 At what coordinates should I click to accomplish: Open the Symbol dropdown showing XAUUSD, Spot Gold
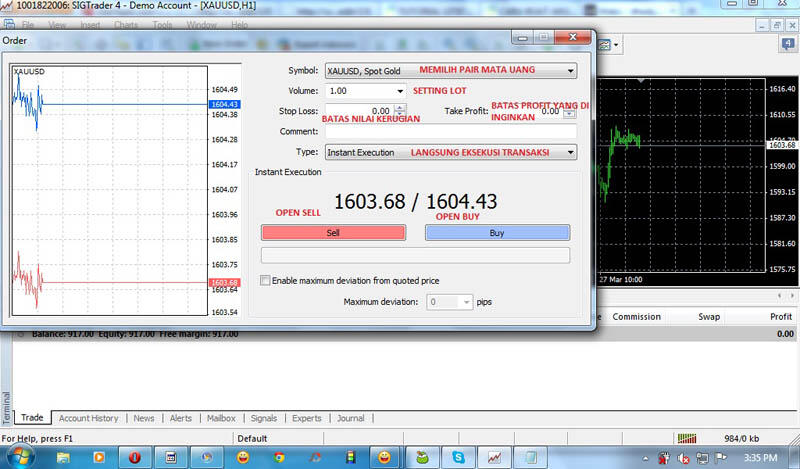(451, 70)
